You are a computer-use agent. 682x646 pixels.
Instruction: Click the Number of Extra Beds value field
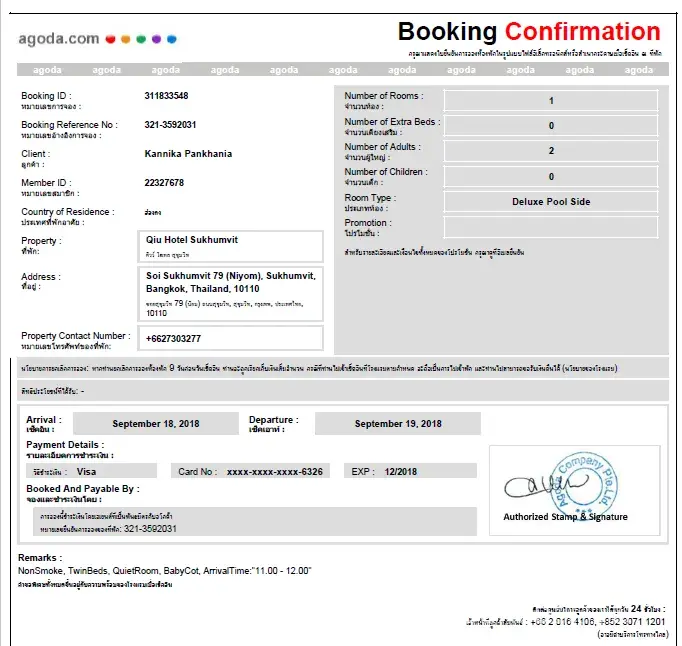click(551, 126)
